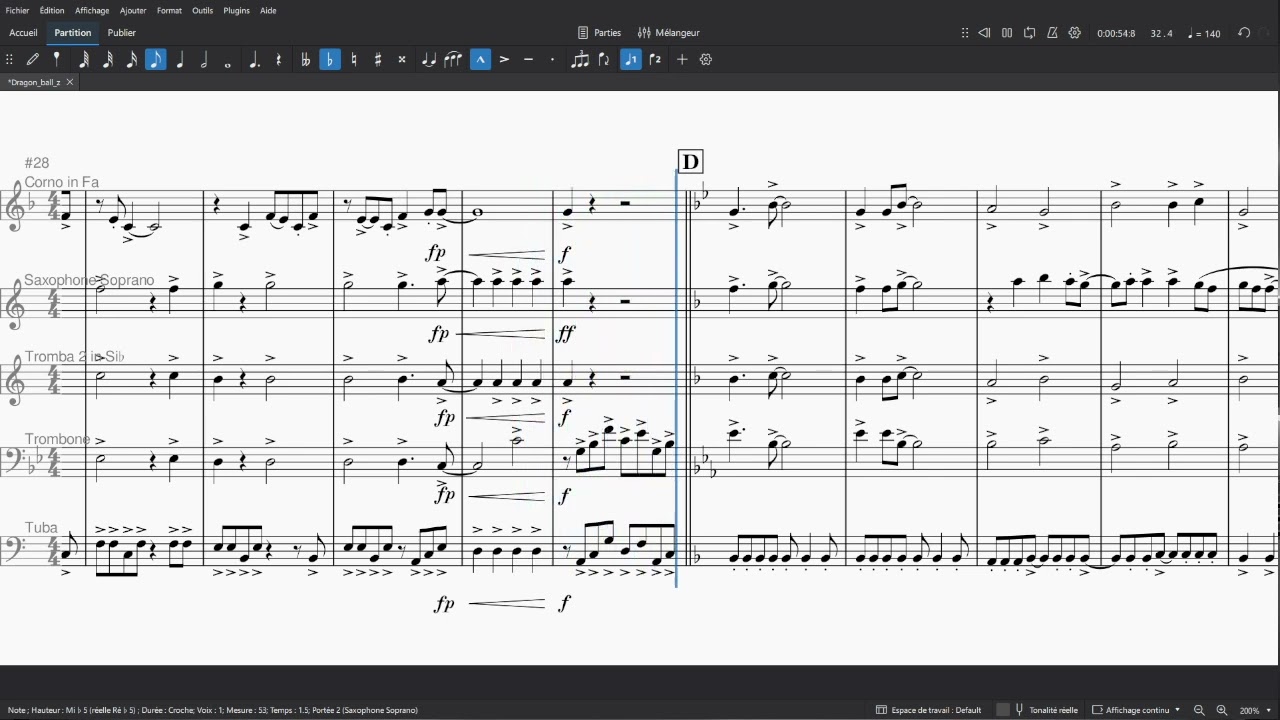Apply double flat accidental
Image resolution: width=1280 pixels, height=720 pixels.
click(x=306, y=60)
